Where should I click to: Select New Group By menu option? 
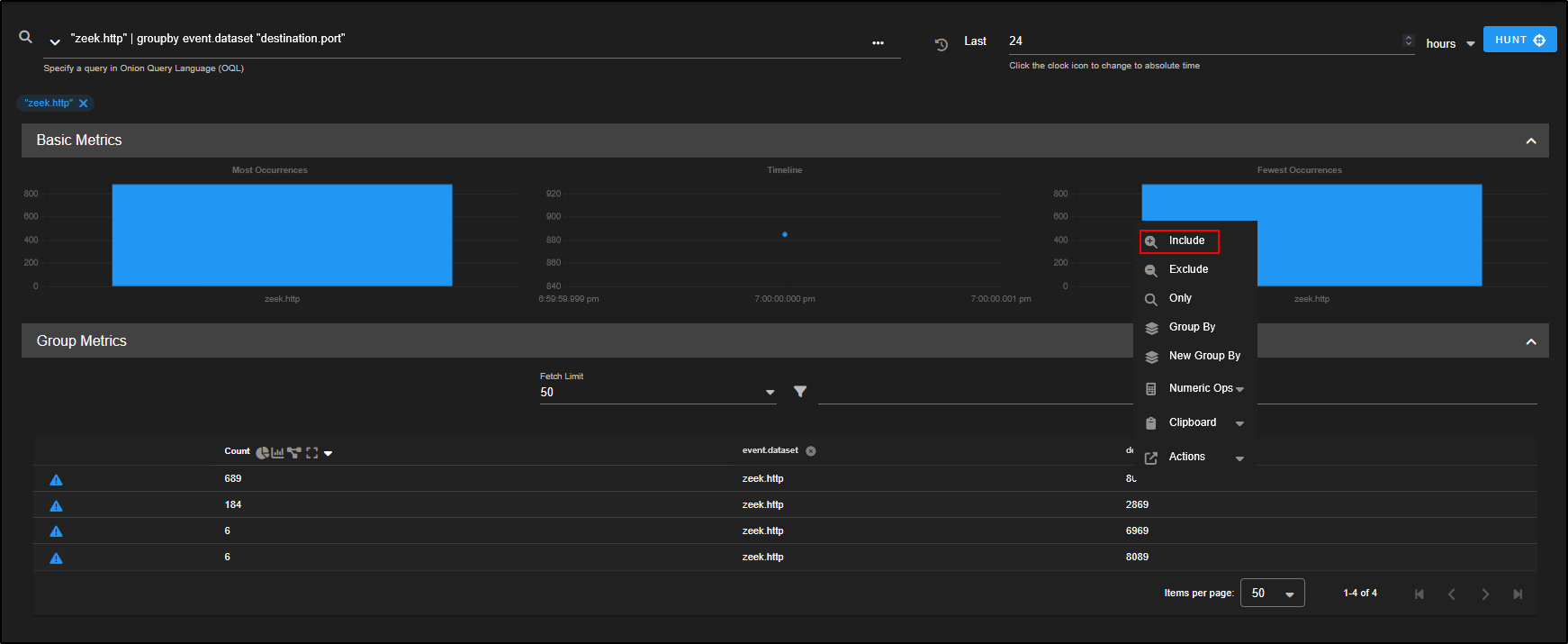coord(1203,356)
